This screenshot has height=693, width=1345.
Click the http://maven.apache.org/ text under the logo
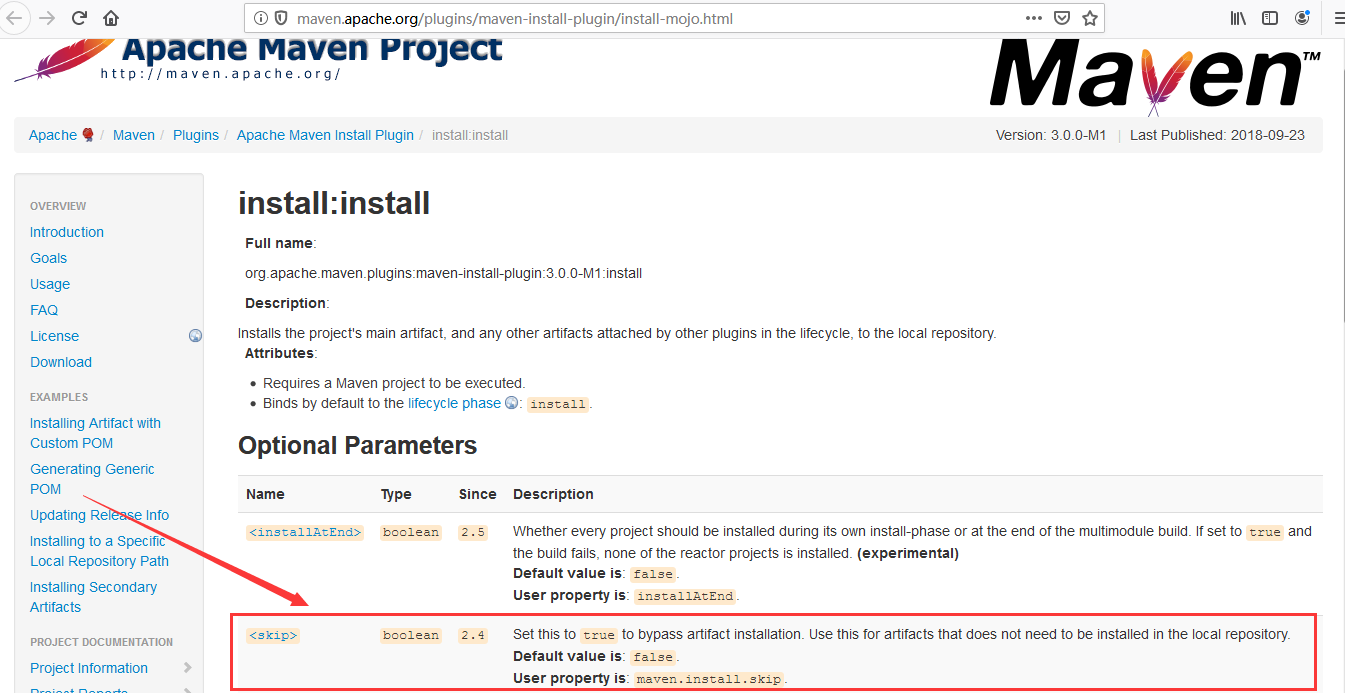[221, 74]
